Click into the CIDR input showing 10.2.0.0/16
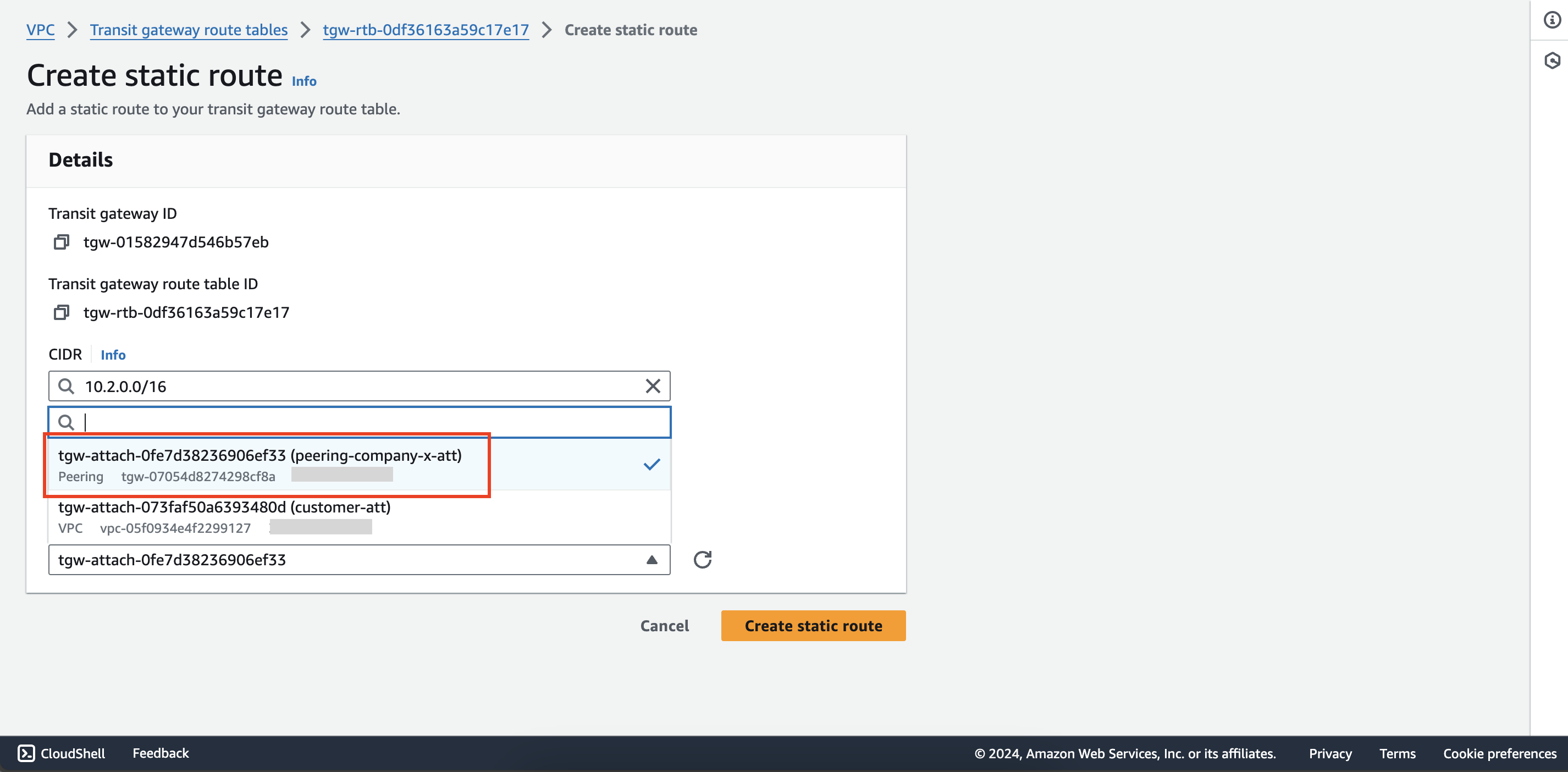 pos(360,386)
